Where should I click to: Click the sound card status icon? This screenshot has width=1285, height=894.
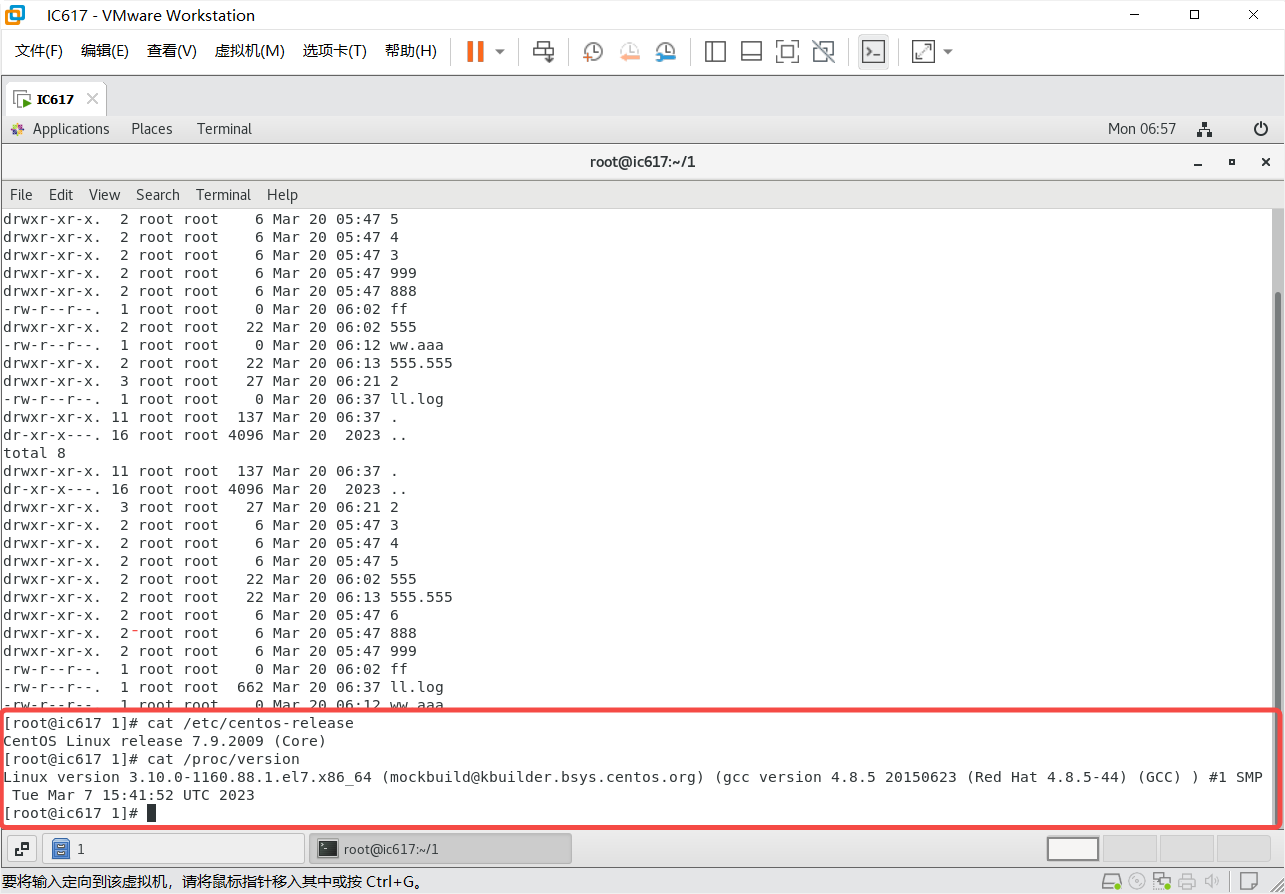(1211, 882)
